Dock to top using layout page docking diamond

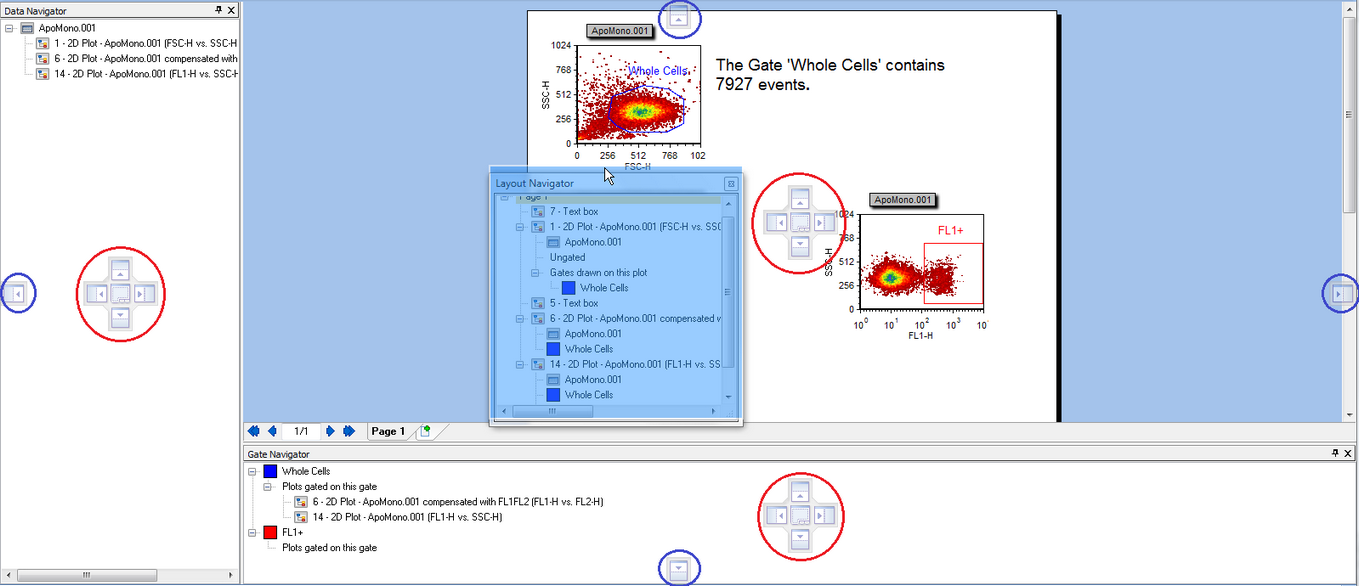[799, 199]
